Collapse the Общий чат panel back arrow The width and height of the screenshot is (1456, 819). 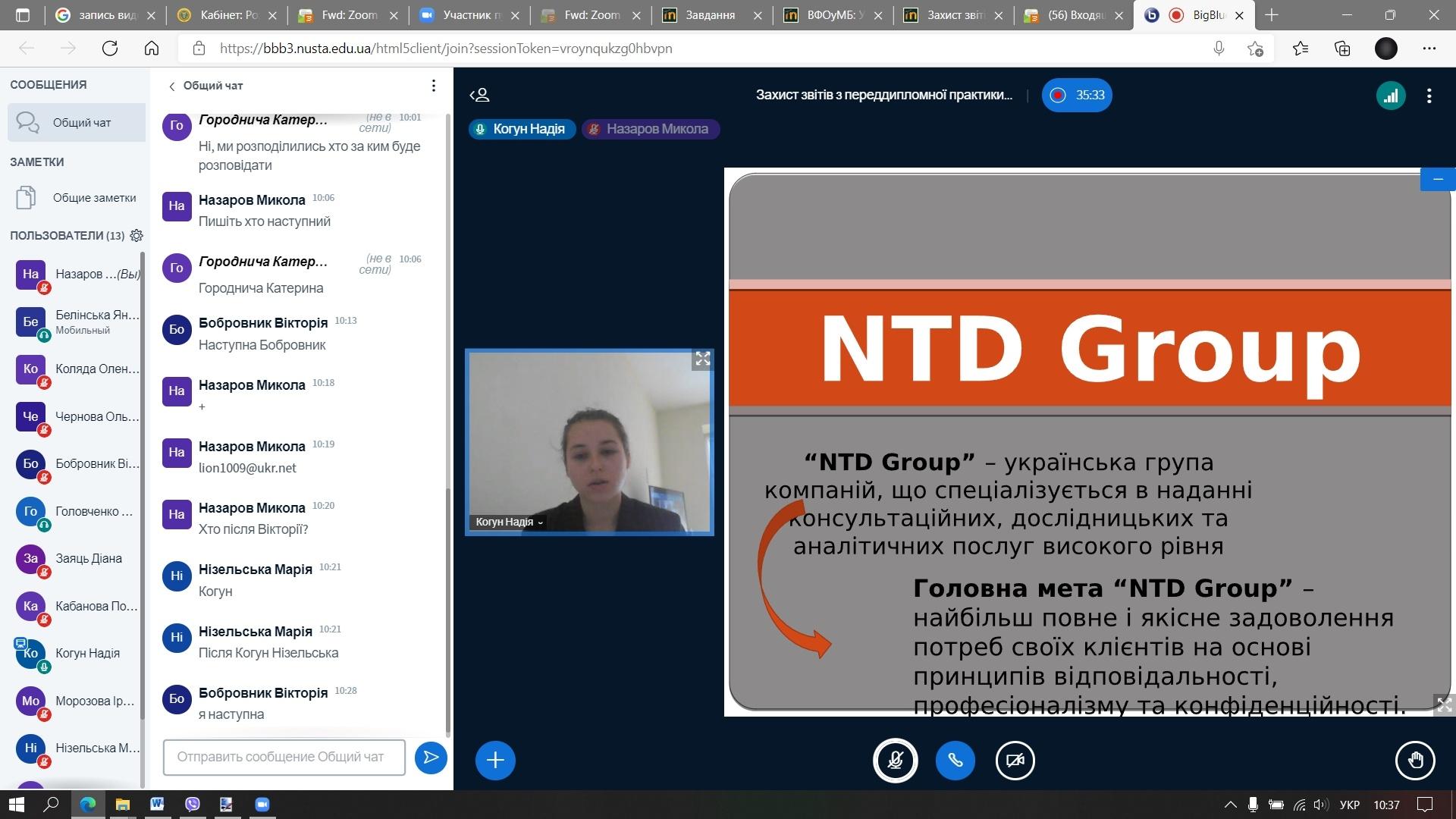click(172, 86)
